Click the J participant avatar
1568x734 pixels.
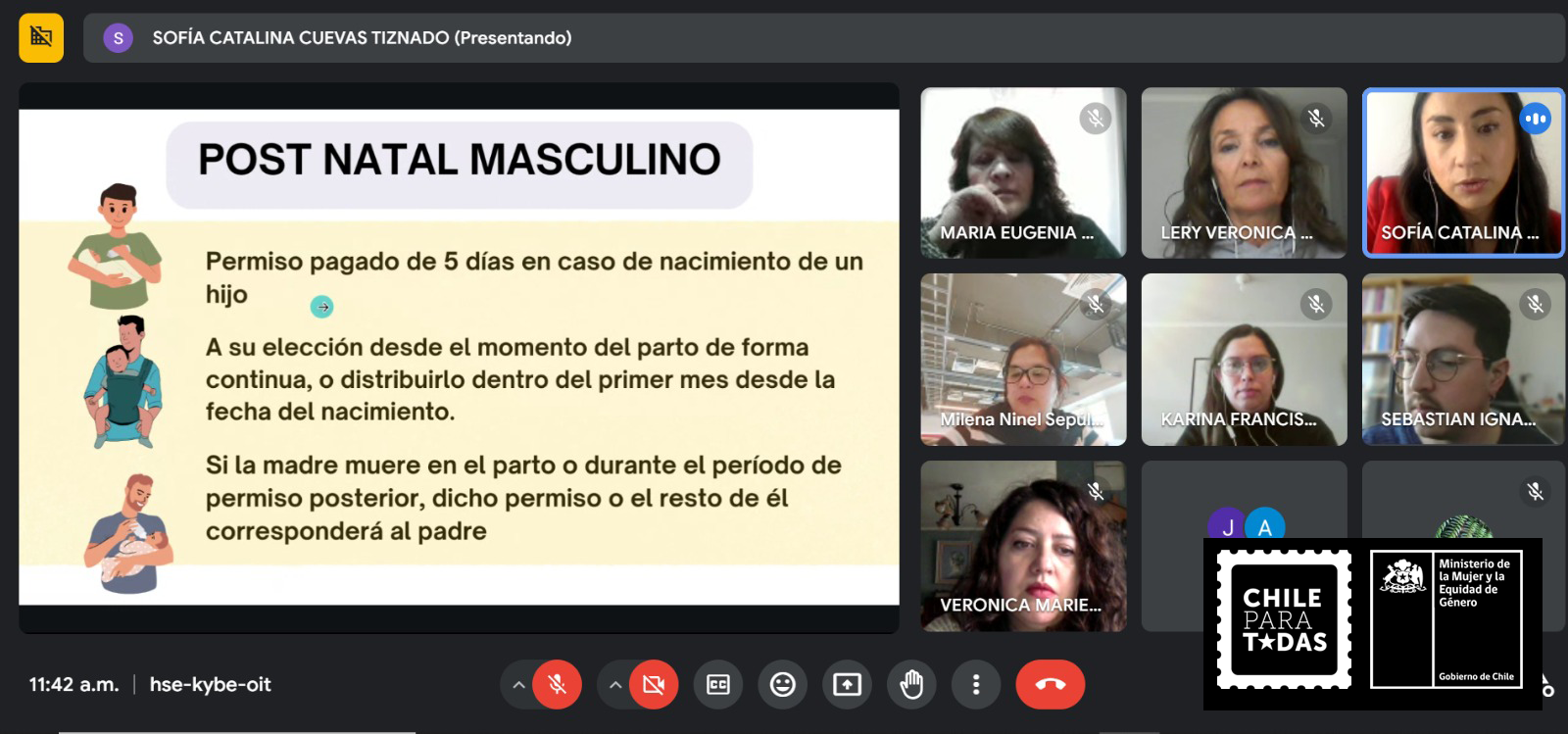pyautogui.click(x=1227, y=525)
